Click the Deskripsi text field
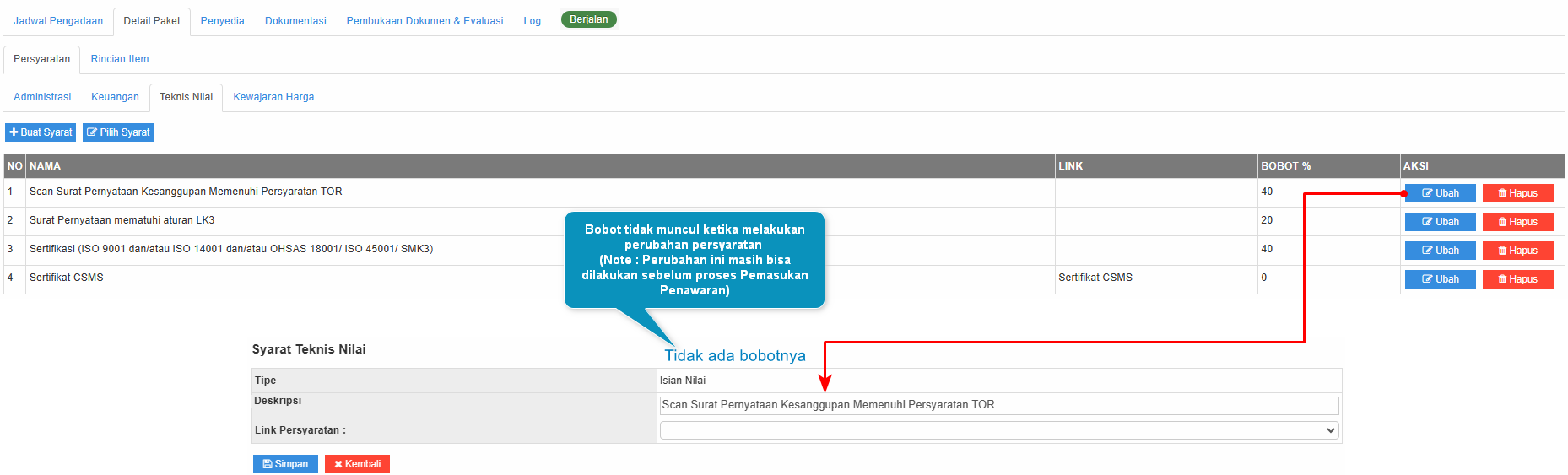This screenshot has height=475, width=1568. [x=998, y=405]
